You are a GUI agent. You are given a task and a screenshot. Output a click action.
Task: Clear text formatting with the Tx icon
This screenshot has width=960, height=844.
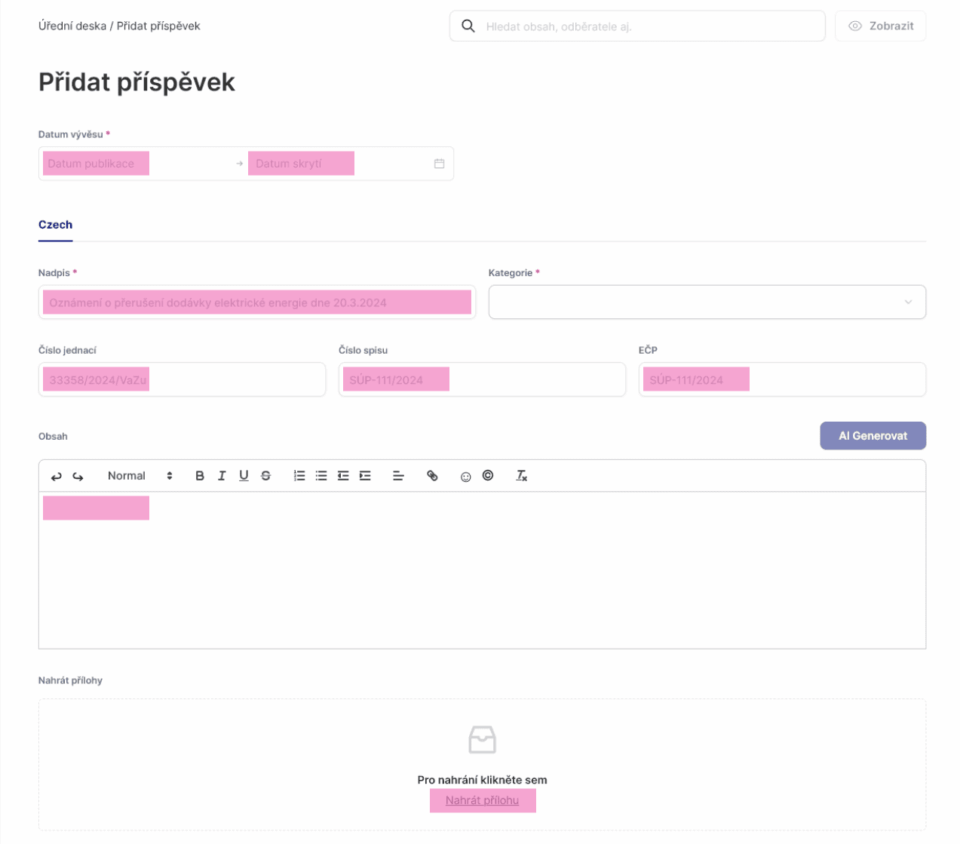521,476
